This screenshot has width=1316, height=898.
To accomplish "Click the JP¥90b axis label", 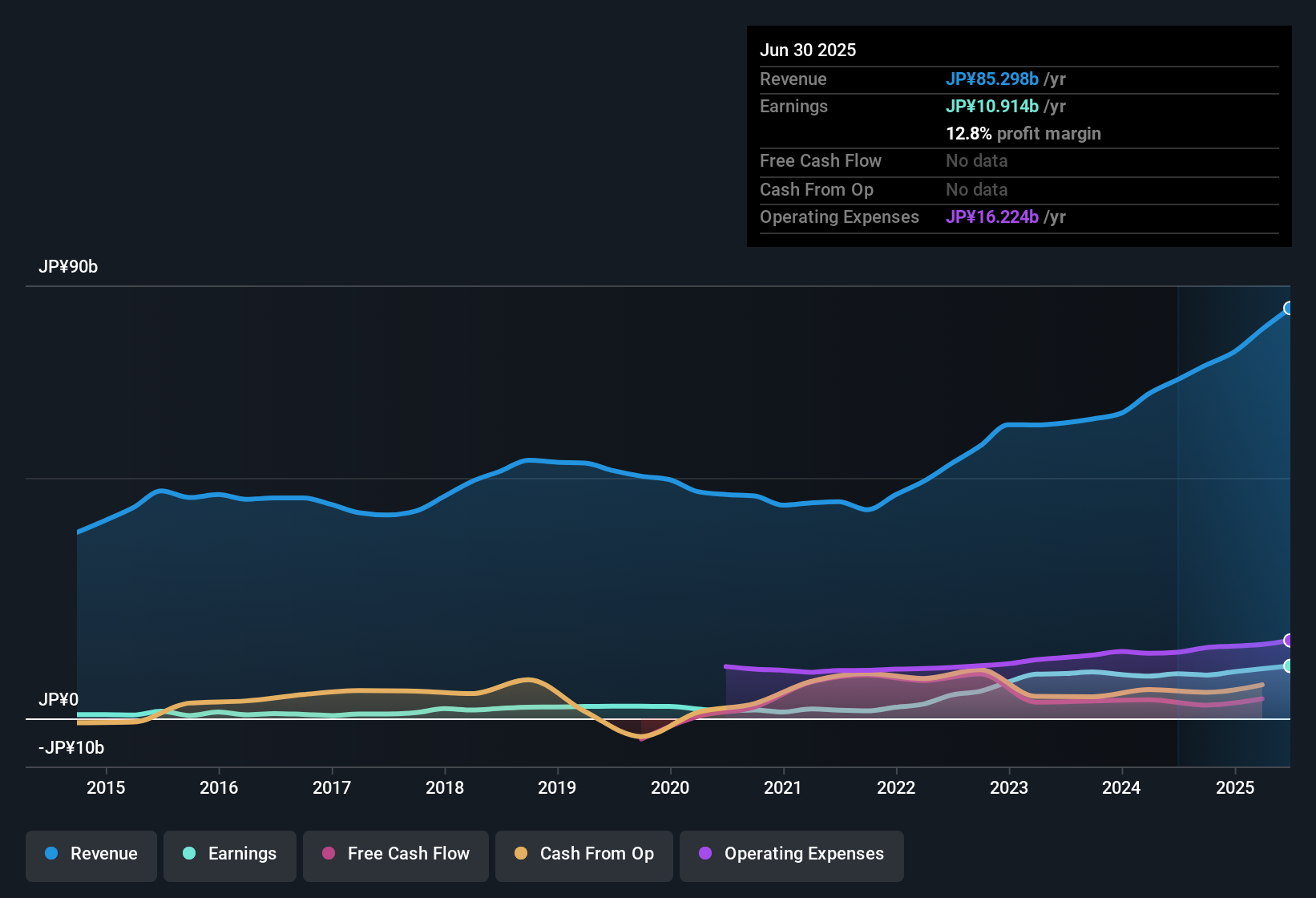I will pos(69,266).
